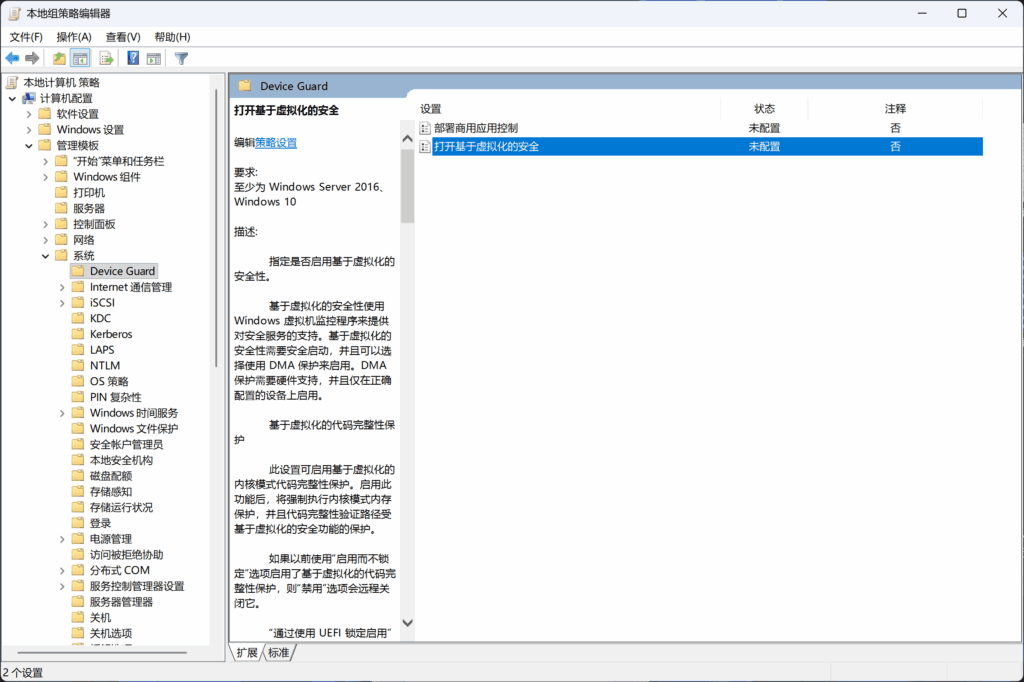Click the Forward arrow in toolbar
This screenshot has height=682, width=1024.
[x=32, y=58]
